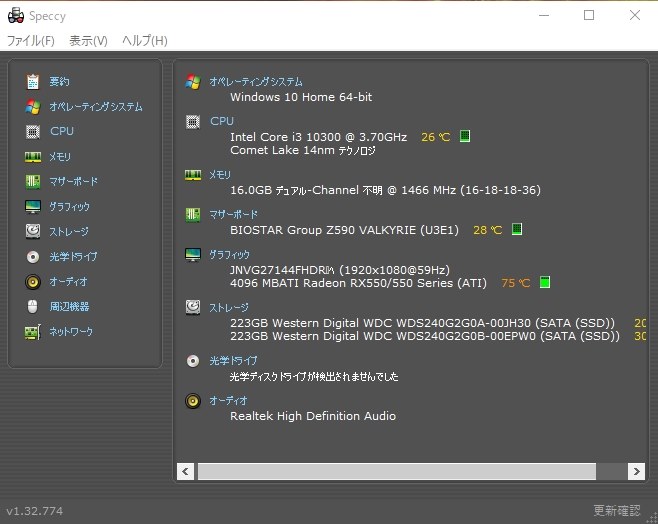658x524 pixels.
Task: Click the hard drive icon in sidebar
Action: [x=33, y=231]
